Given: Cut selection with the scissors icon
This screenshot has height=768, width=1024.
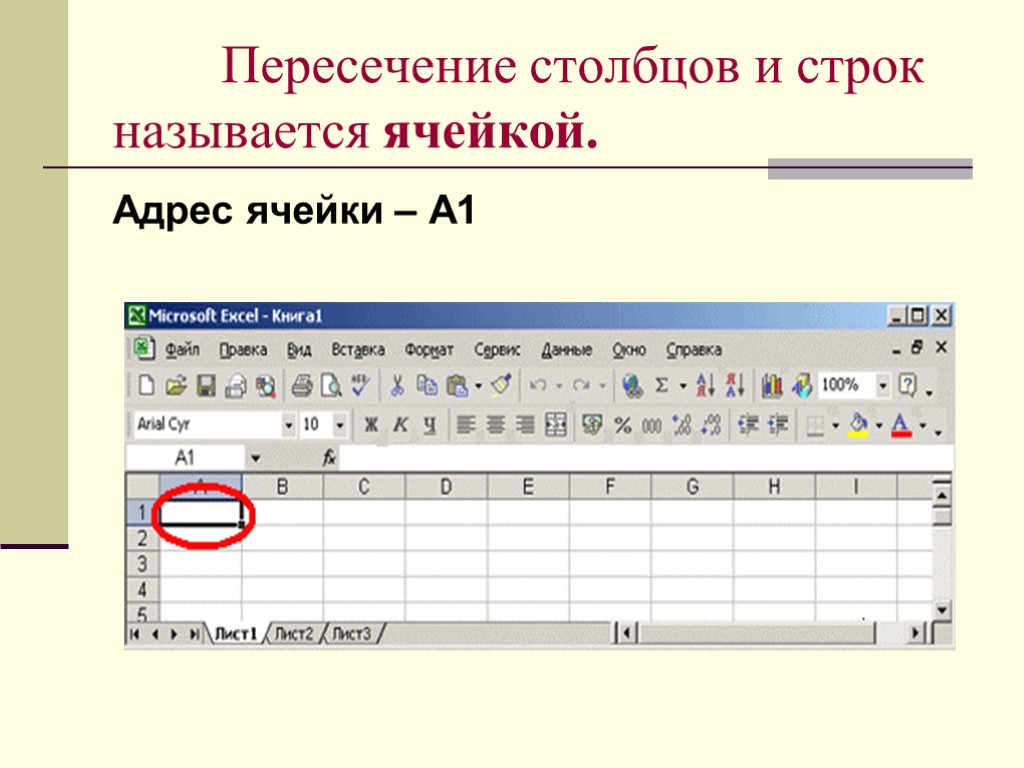Looking at the screenshot, I should (396, 385).
